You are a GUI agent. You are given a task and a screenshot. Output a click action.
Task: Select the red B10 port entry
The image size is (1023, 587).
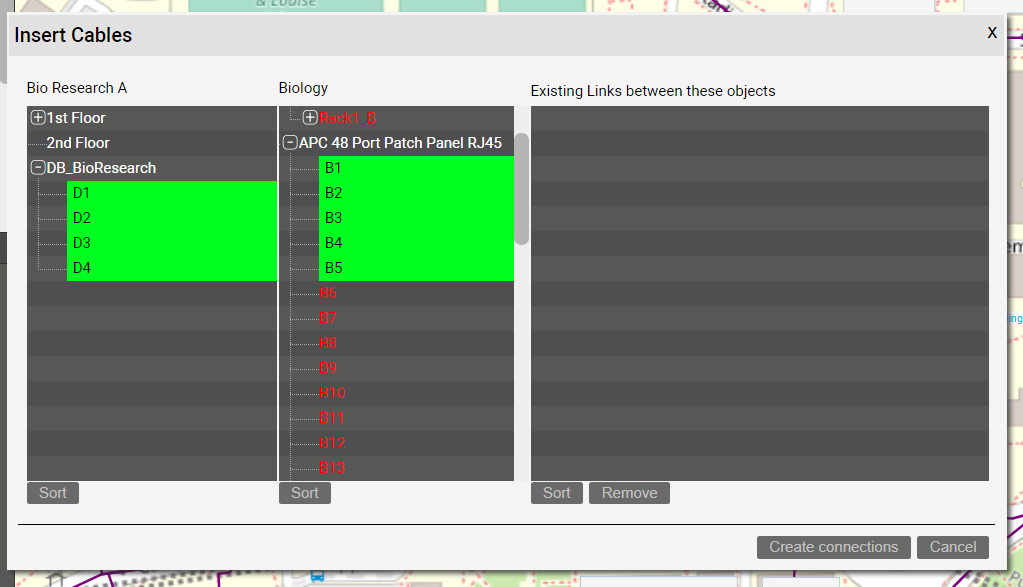click(x=332, y=393)
